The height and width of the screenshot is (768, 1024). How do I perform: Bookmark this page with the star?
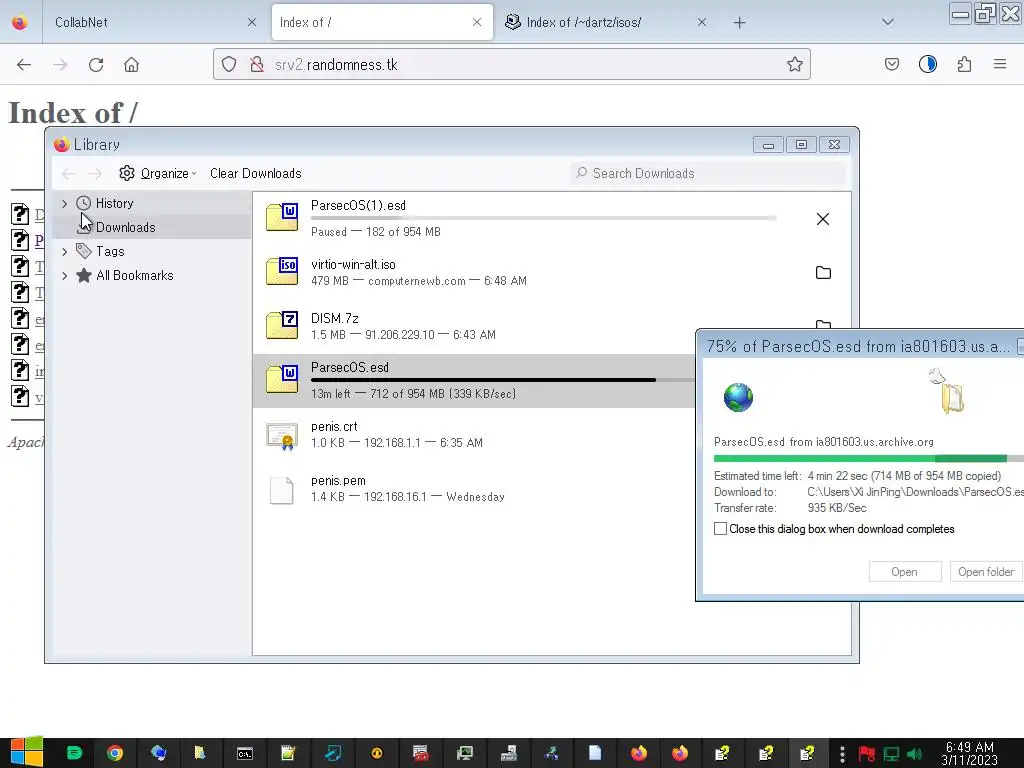(794, 64)
